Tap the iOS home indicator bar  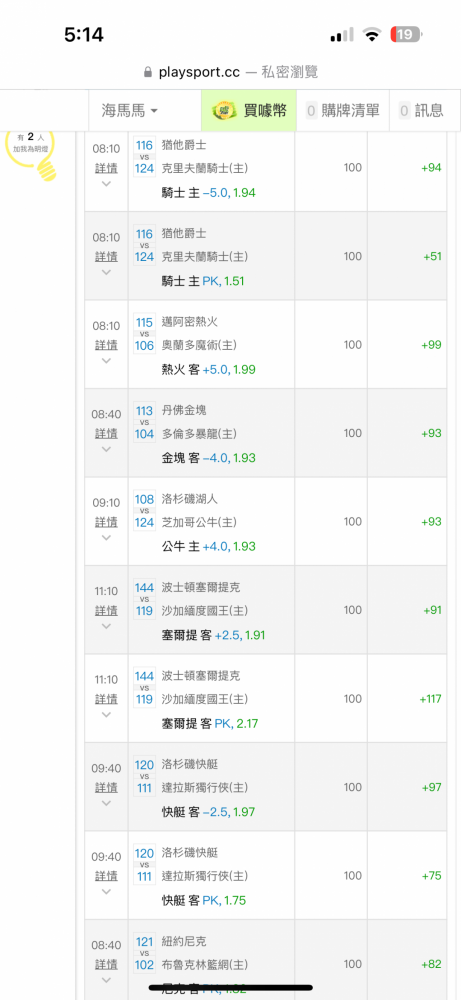tap(230, 988)
